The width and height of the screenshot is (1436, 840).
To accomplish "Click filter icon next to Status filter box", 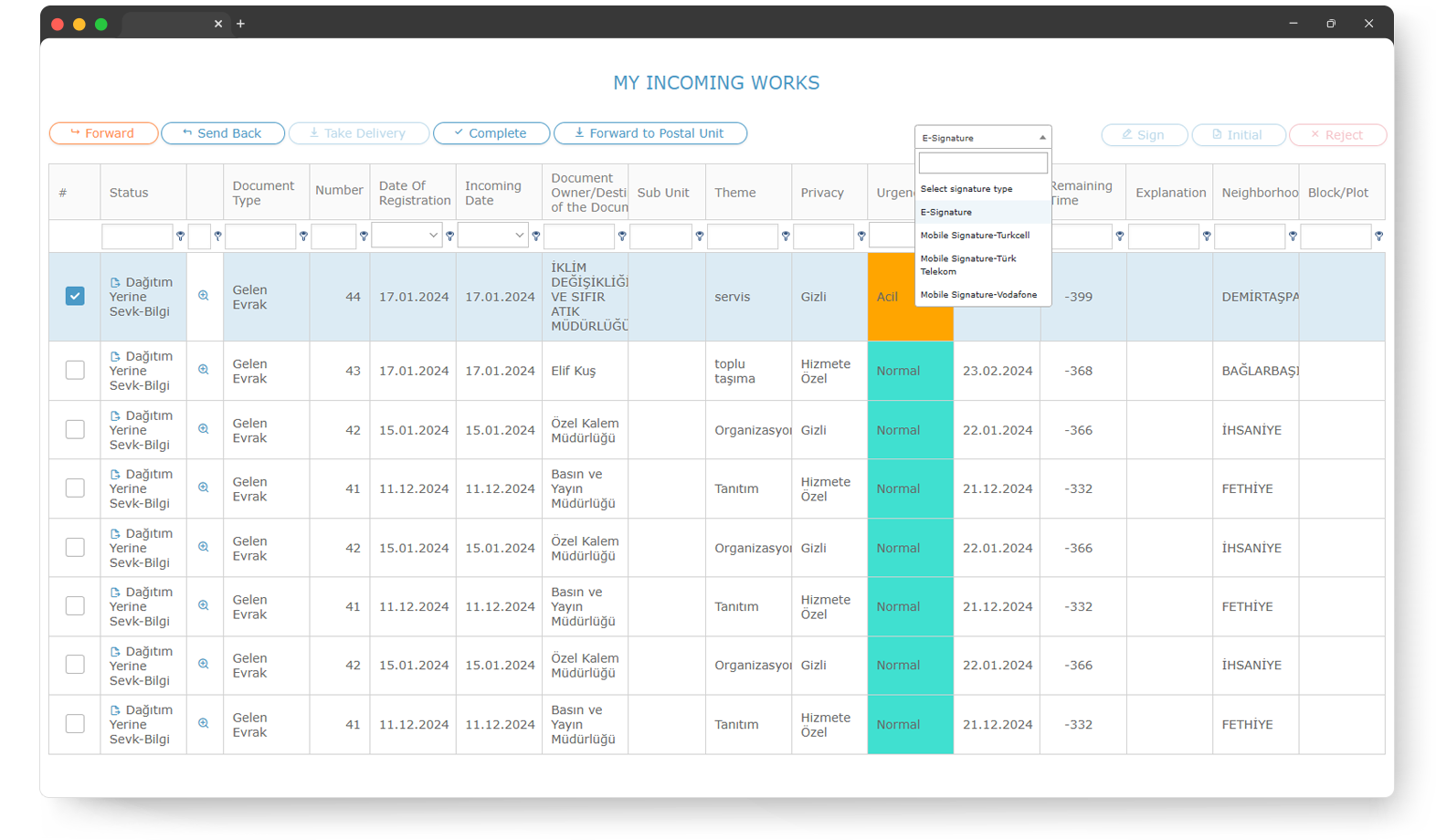I will point(180,236).
